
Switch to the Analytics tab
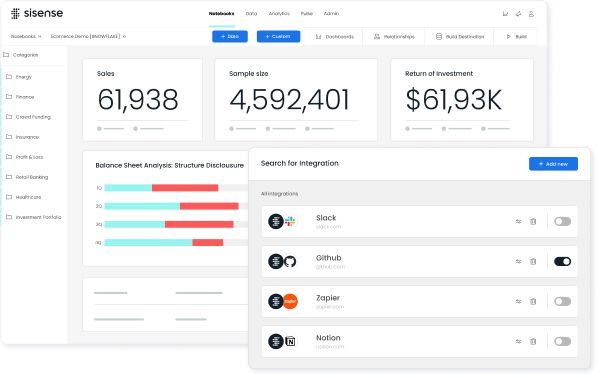click(x=279, y=13)
